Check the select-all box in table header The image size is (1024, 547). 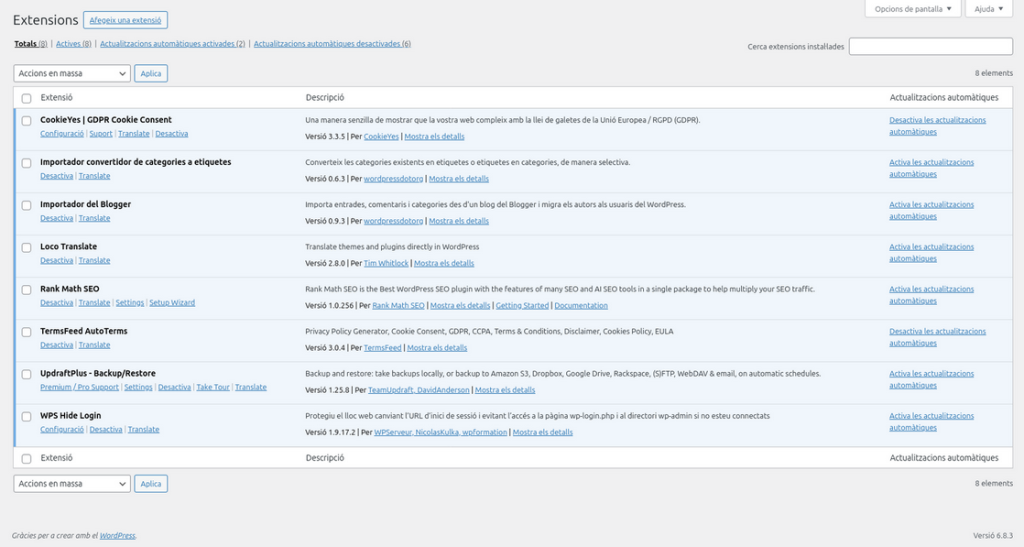pos(27,98)
